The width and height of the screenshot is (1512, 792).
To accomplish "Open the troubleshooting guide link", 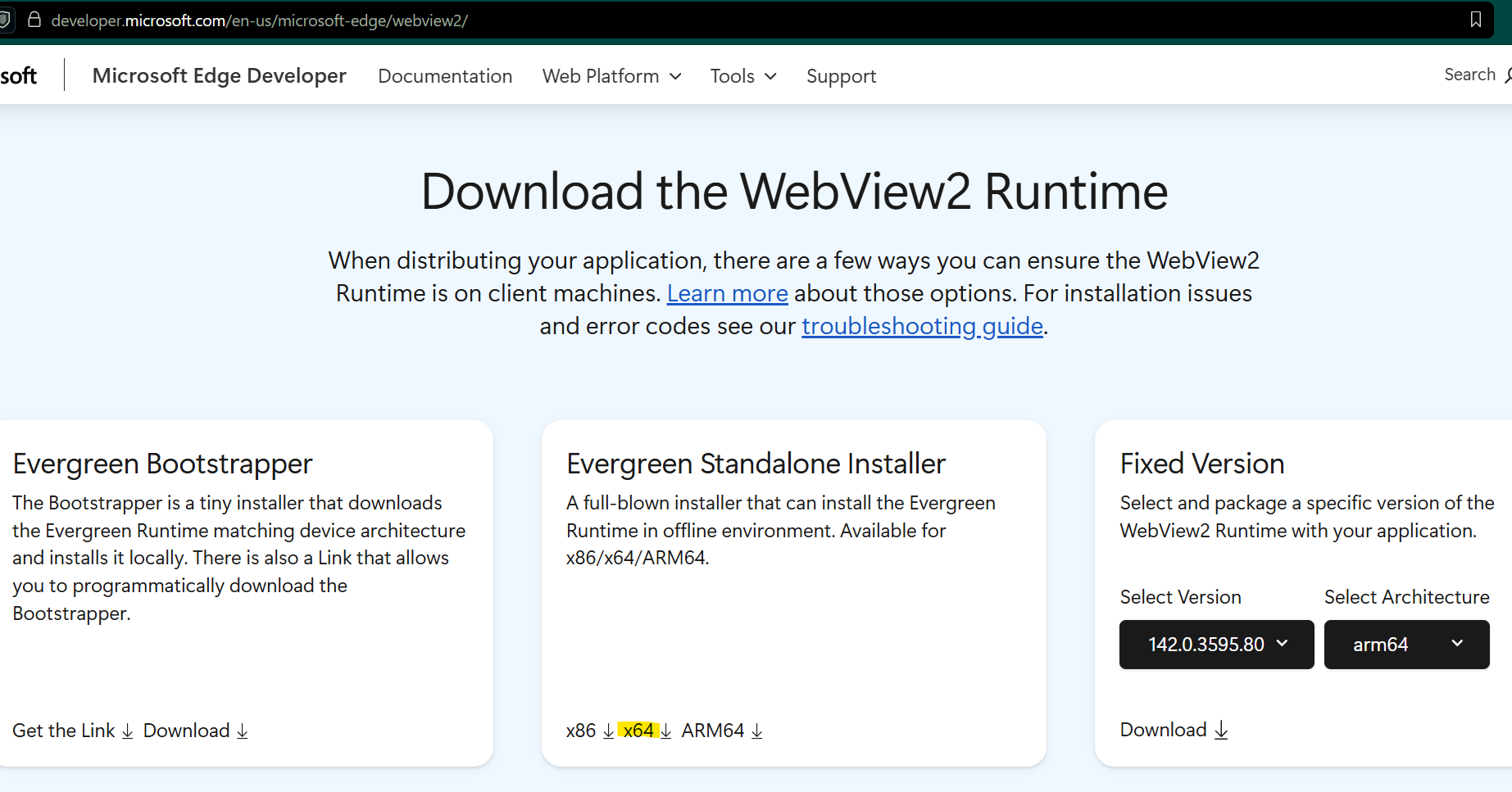I will pyautogui.click(x=922, y=326).
